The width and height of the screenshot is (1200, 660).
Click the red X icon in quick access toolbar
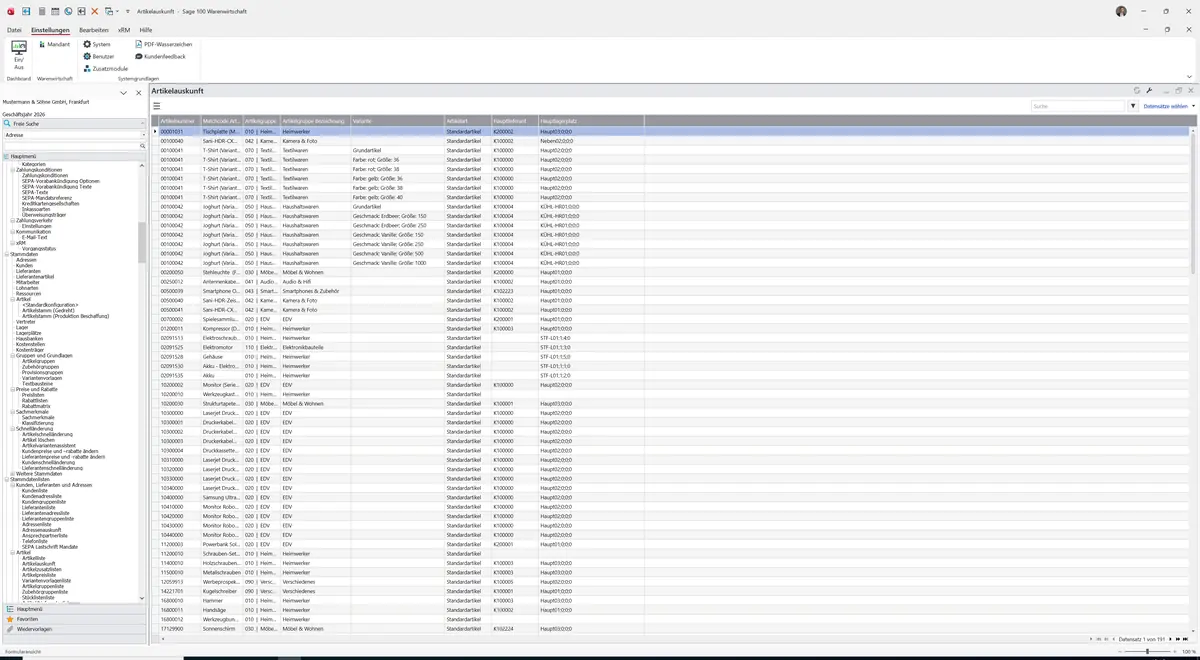94,11
